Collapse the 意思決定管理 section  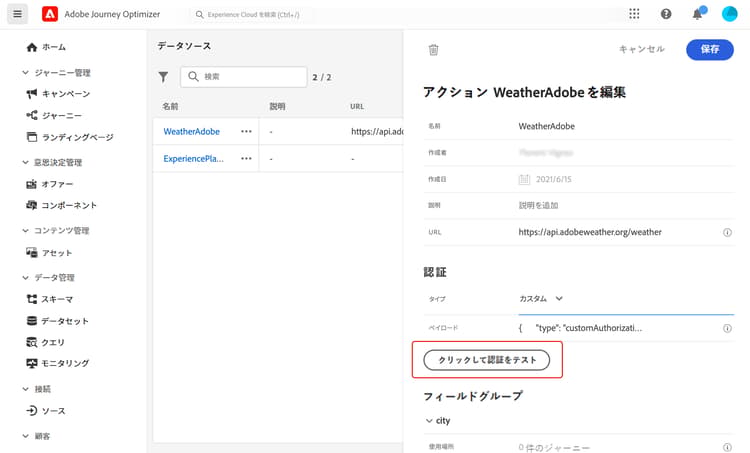[x=25, y=162]
